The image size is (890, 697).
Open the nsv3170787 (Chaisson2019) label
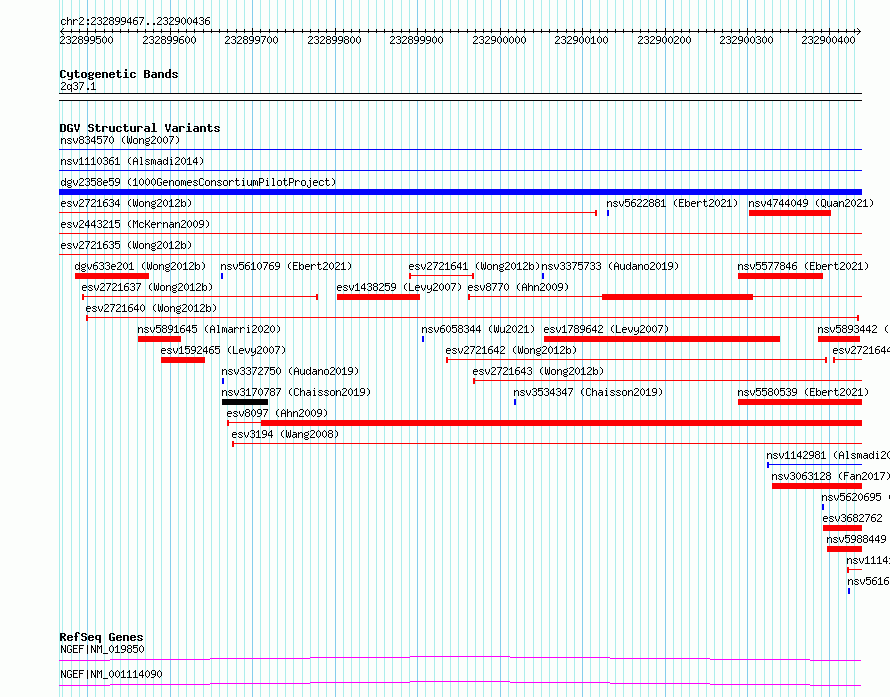point(296,392)
